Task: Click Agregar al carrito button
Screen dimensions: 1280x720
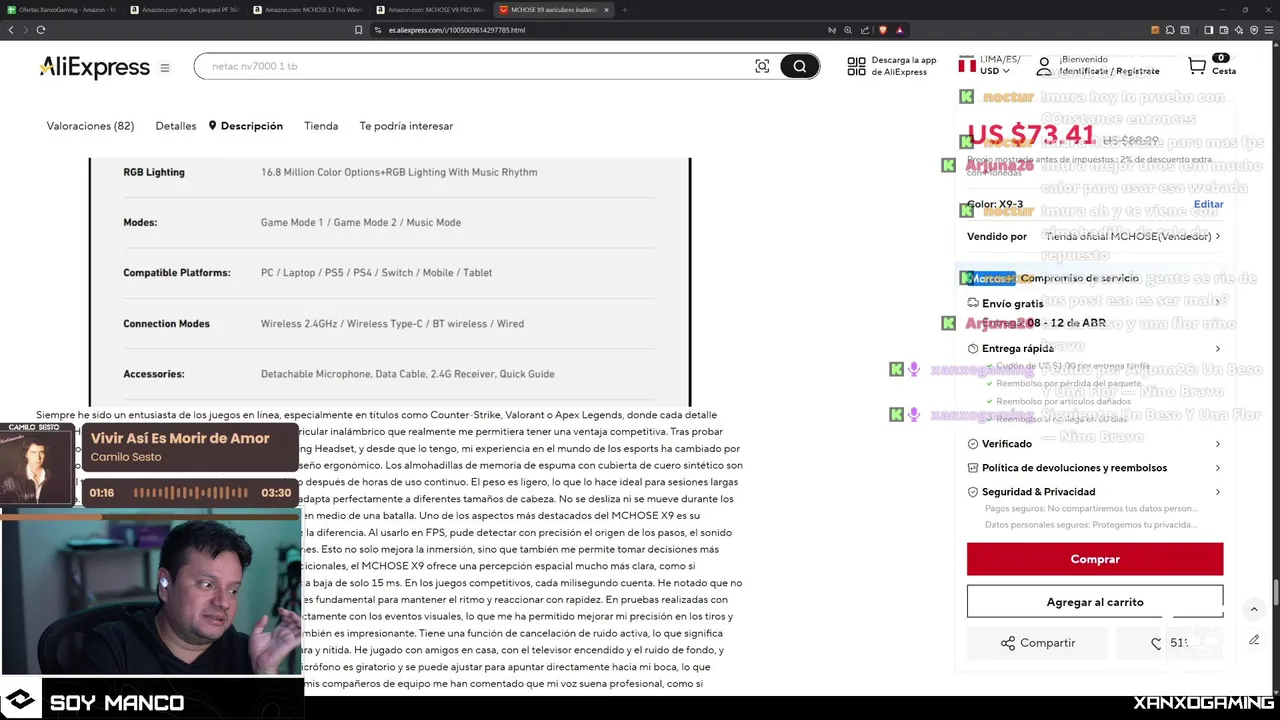Action: click(x=1095, y=602)
